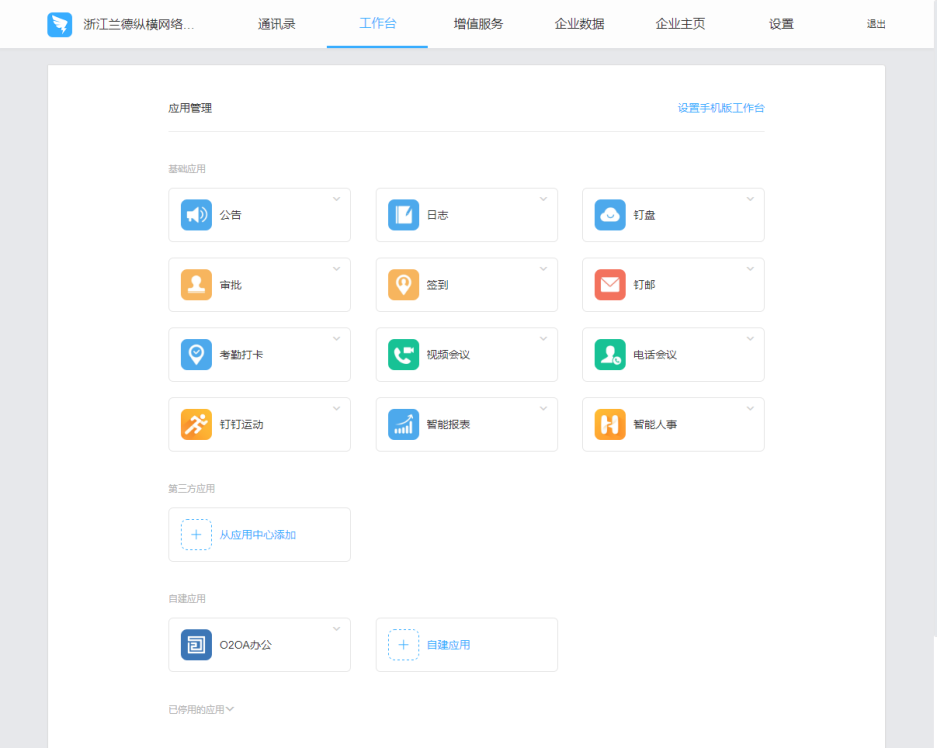Open the 日志 notebook icon
937x748 pixels.
[x=403, y=215]
